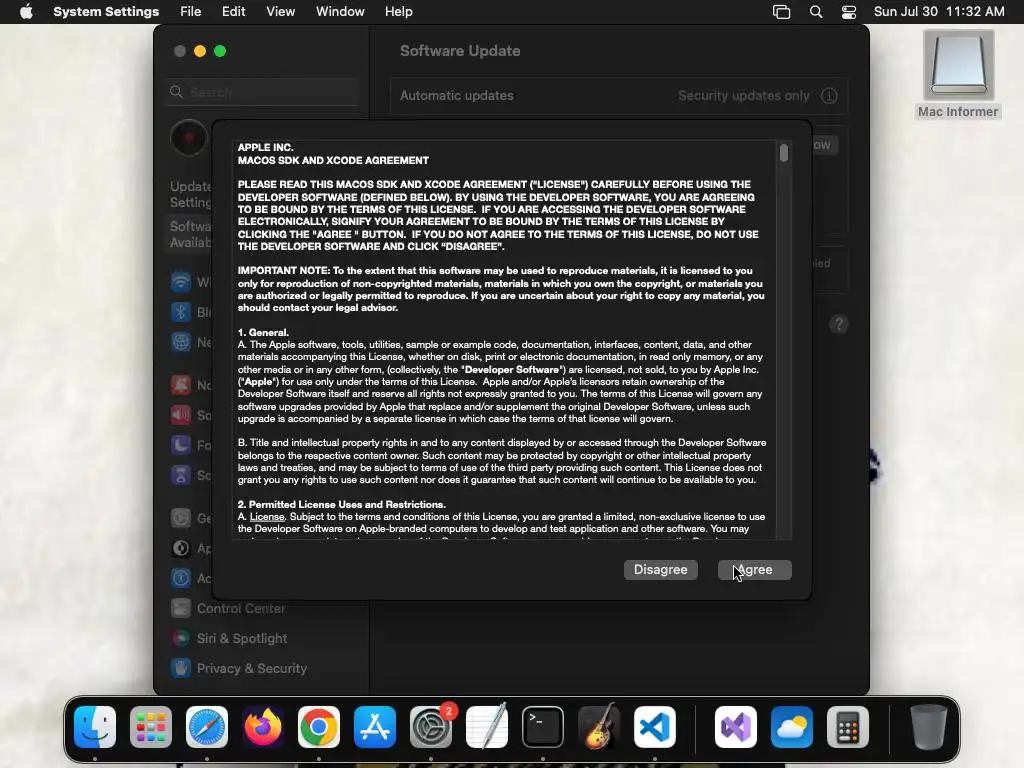Click the 'MACOS SDK AND XCODE AGREEMENT' heading
Viewport: 1024px width, 768px height.
pos(333,161)
